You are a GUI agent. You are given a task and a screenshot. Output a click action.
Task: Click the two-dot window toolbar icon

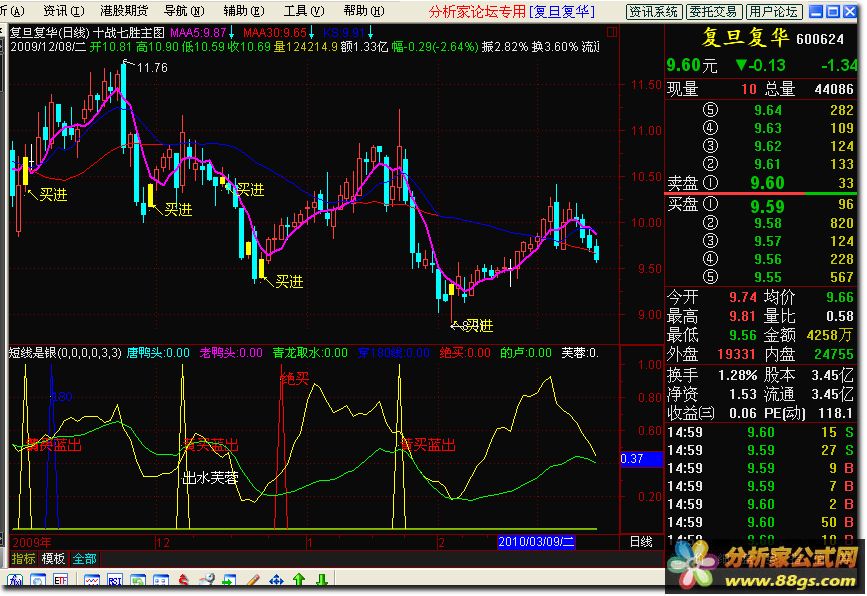(161, 581)
